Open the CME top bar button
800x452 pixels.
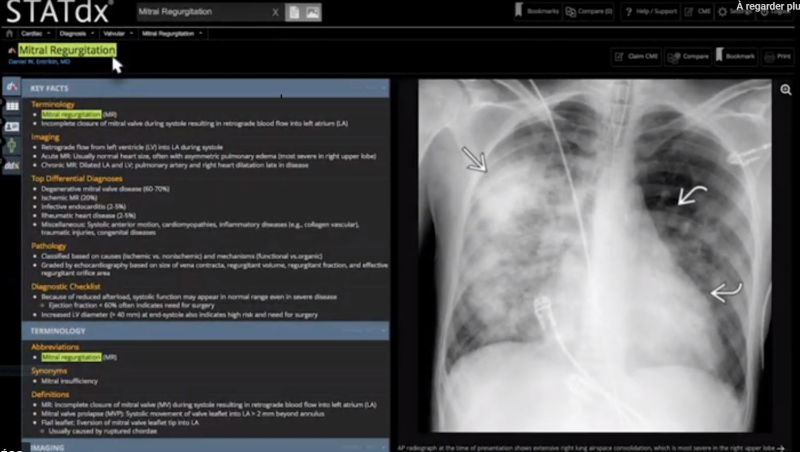[697, 11]
